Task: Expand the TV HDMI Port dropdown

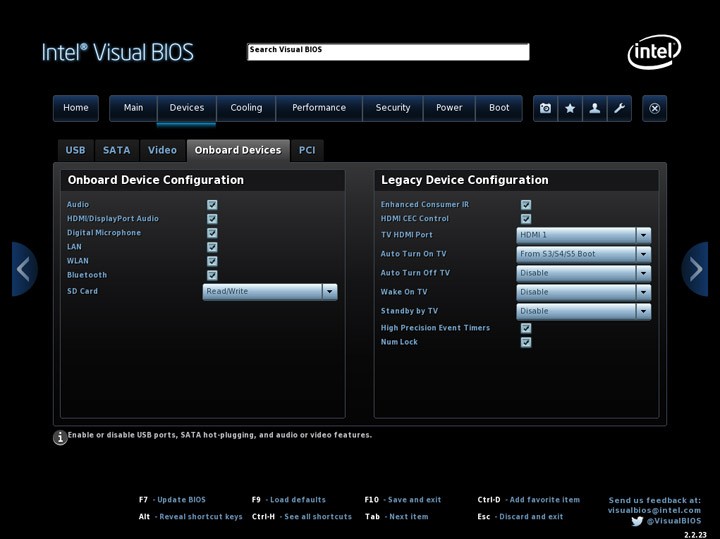Action: click(584, 235)
